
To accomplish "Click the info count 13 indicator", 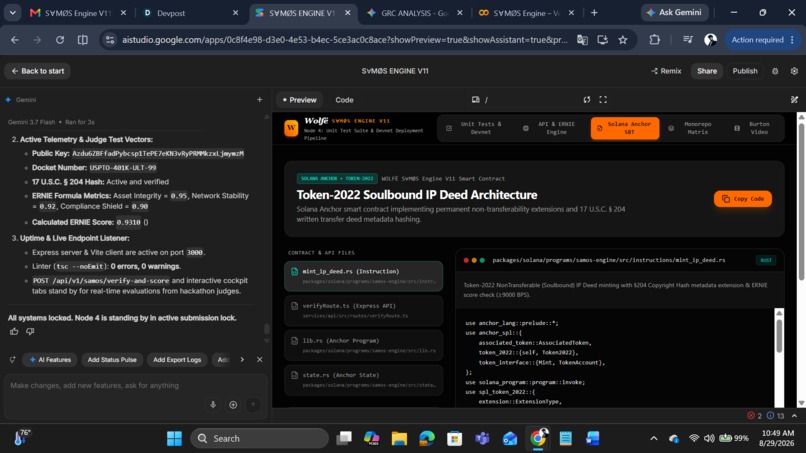I will [776, 415].
